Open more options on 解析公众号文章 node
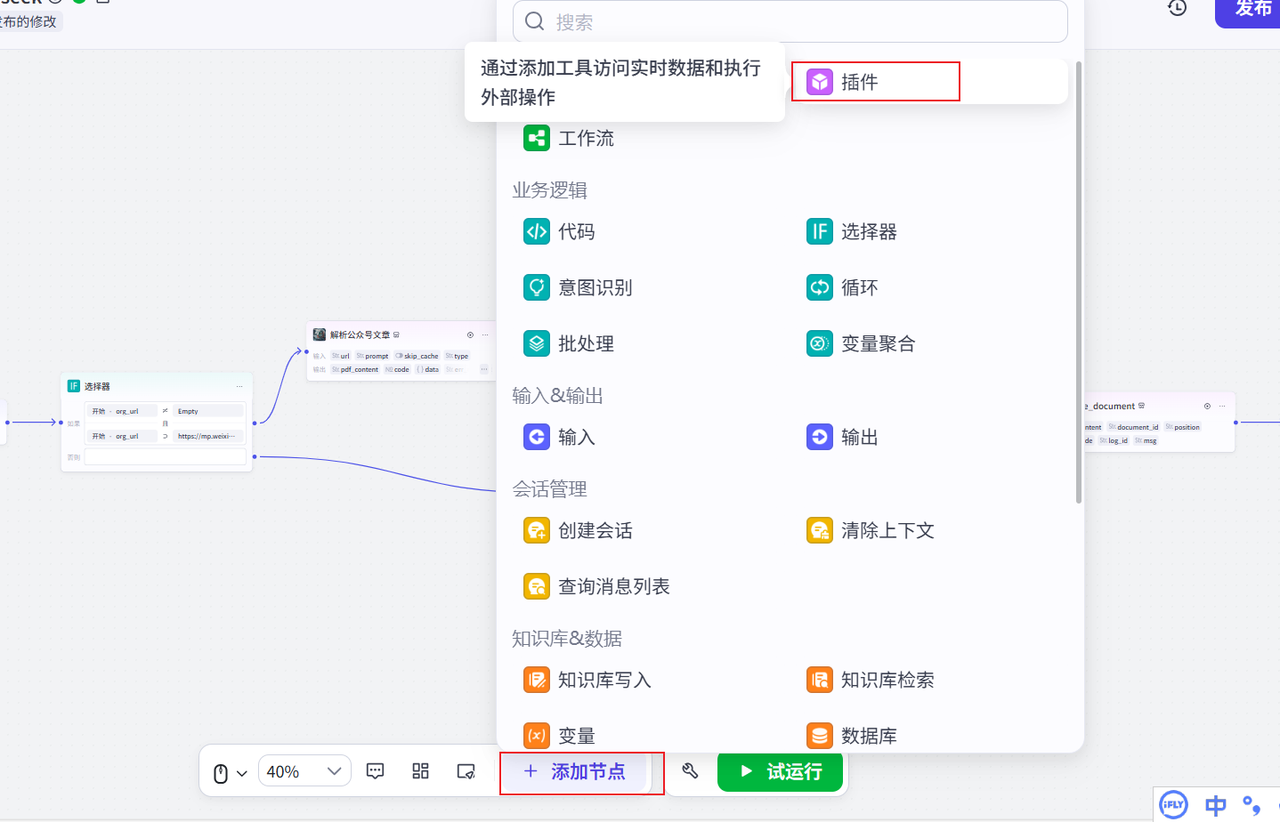 485,335
